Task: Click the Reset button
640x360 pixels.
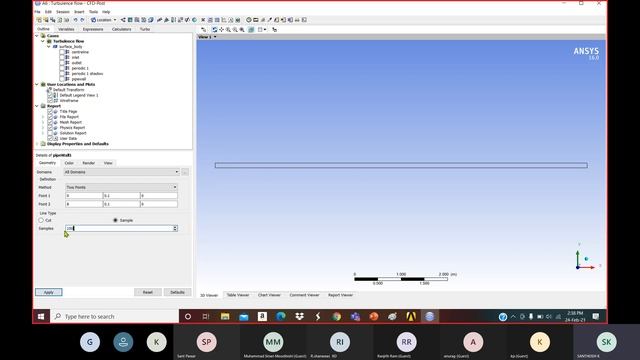Action: (148, 292)
